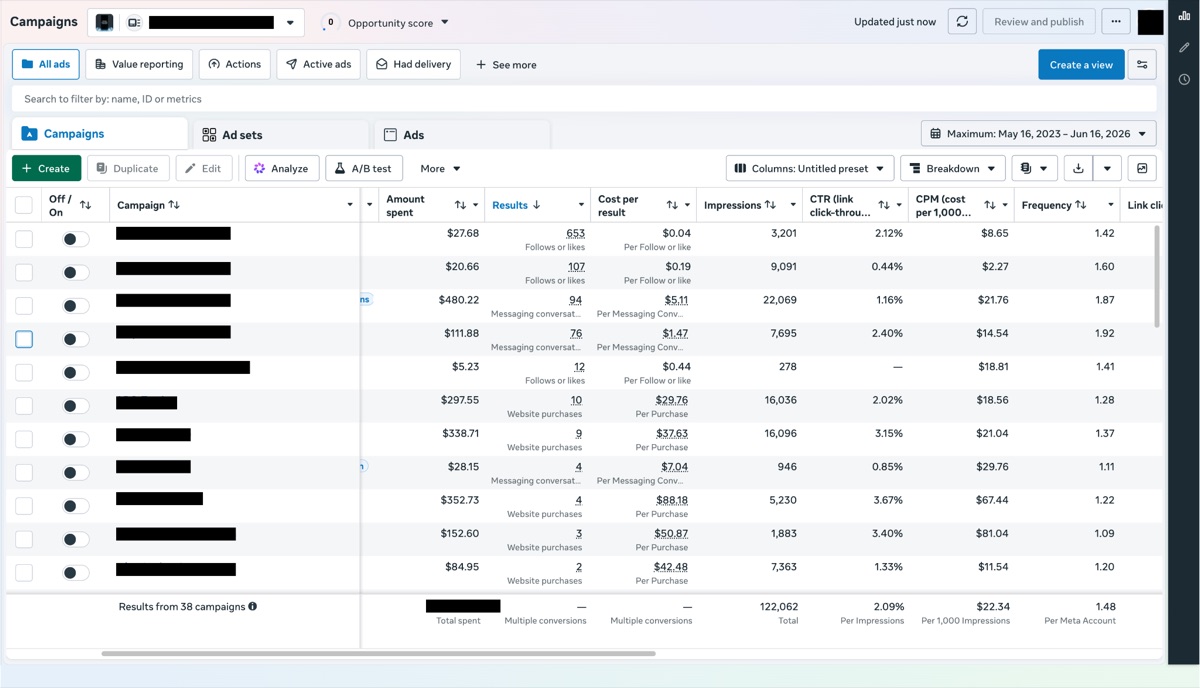Image resolution: width=1200 pixels, height=688 pixels.
Task: Sort by CPM column arrows icon
Action: [990, 205]
